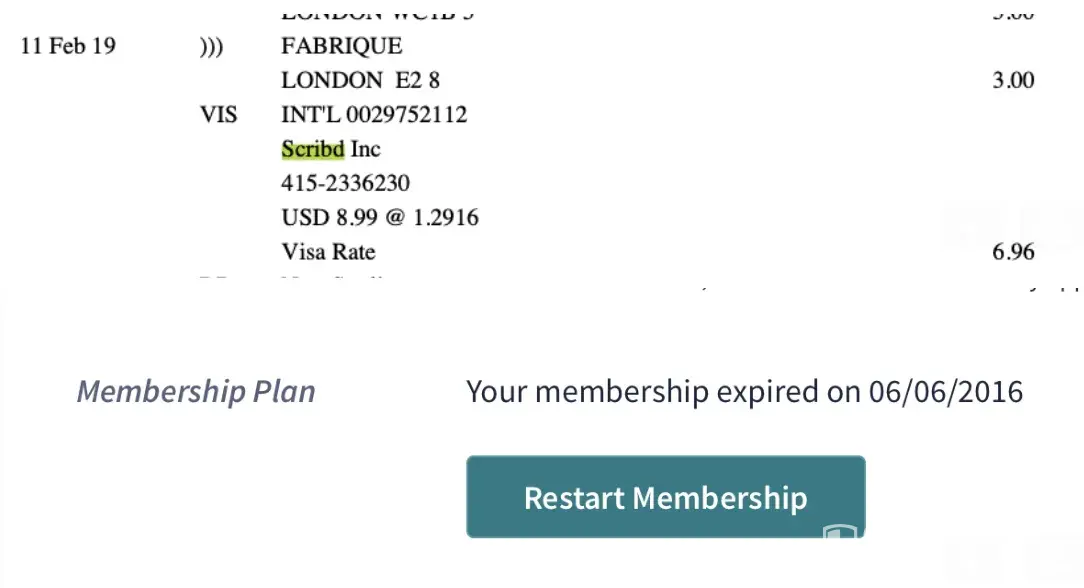
Task: Click the Visa Rate line
Action: tap(328, 252)
